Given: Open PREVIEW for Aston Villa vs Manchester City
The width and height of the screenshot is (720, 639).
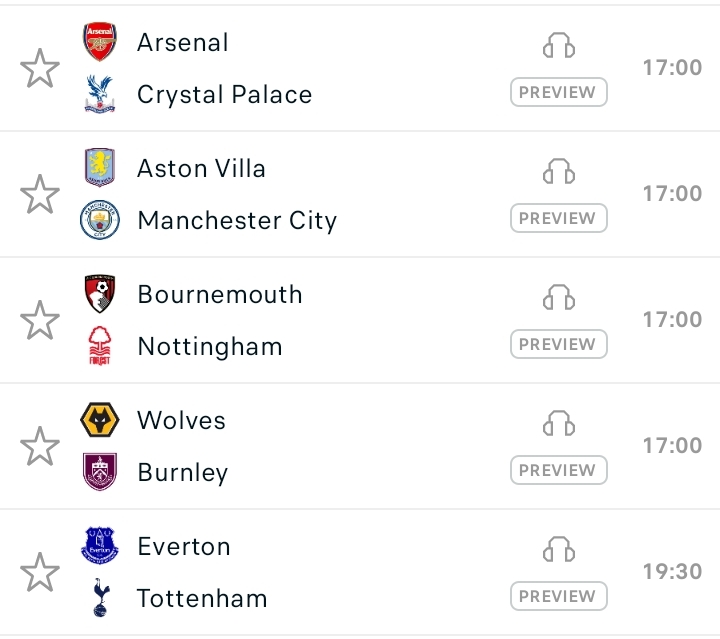Looking at the screenshot, I should (559, 218).
